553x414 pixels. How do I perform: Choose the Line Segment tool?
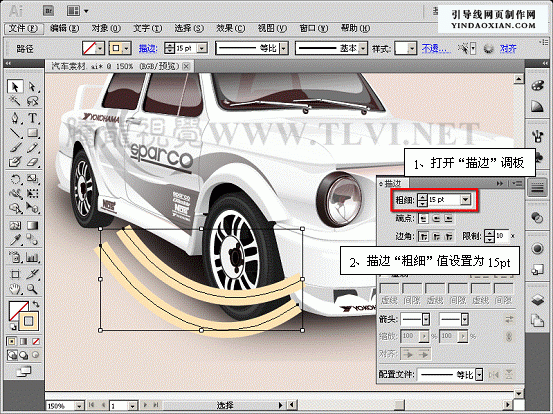click(15, 133)
